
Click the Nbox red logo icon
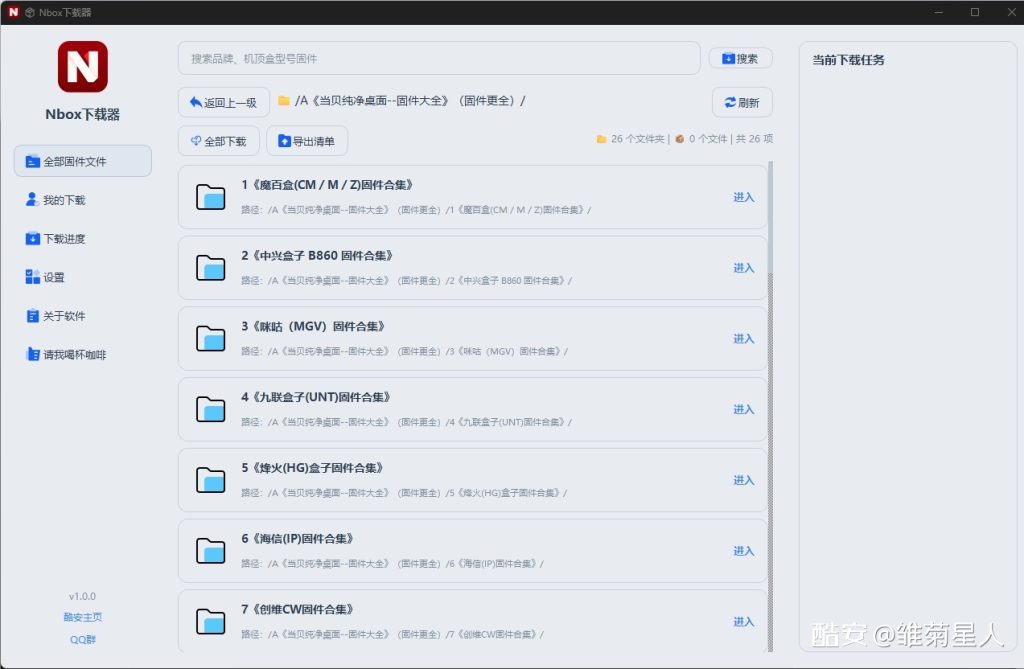(82, 67)
